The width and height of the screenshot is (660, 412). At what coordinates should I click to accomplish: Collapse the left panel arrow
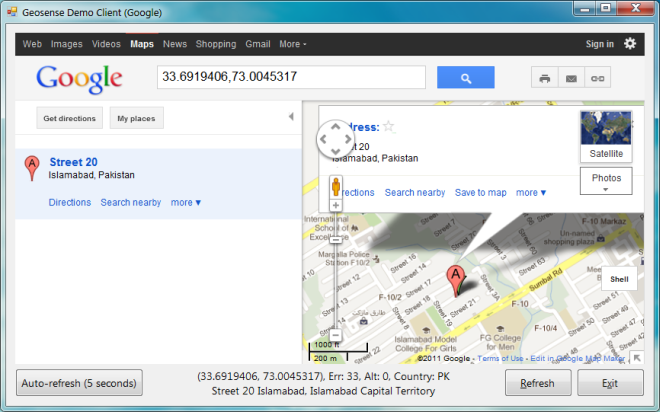tap(291, 117)
